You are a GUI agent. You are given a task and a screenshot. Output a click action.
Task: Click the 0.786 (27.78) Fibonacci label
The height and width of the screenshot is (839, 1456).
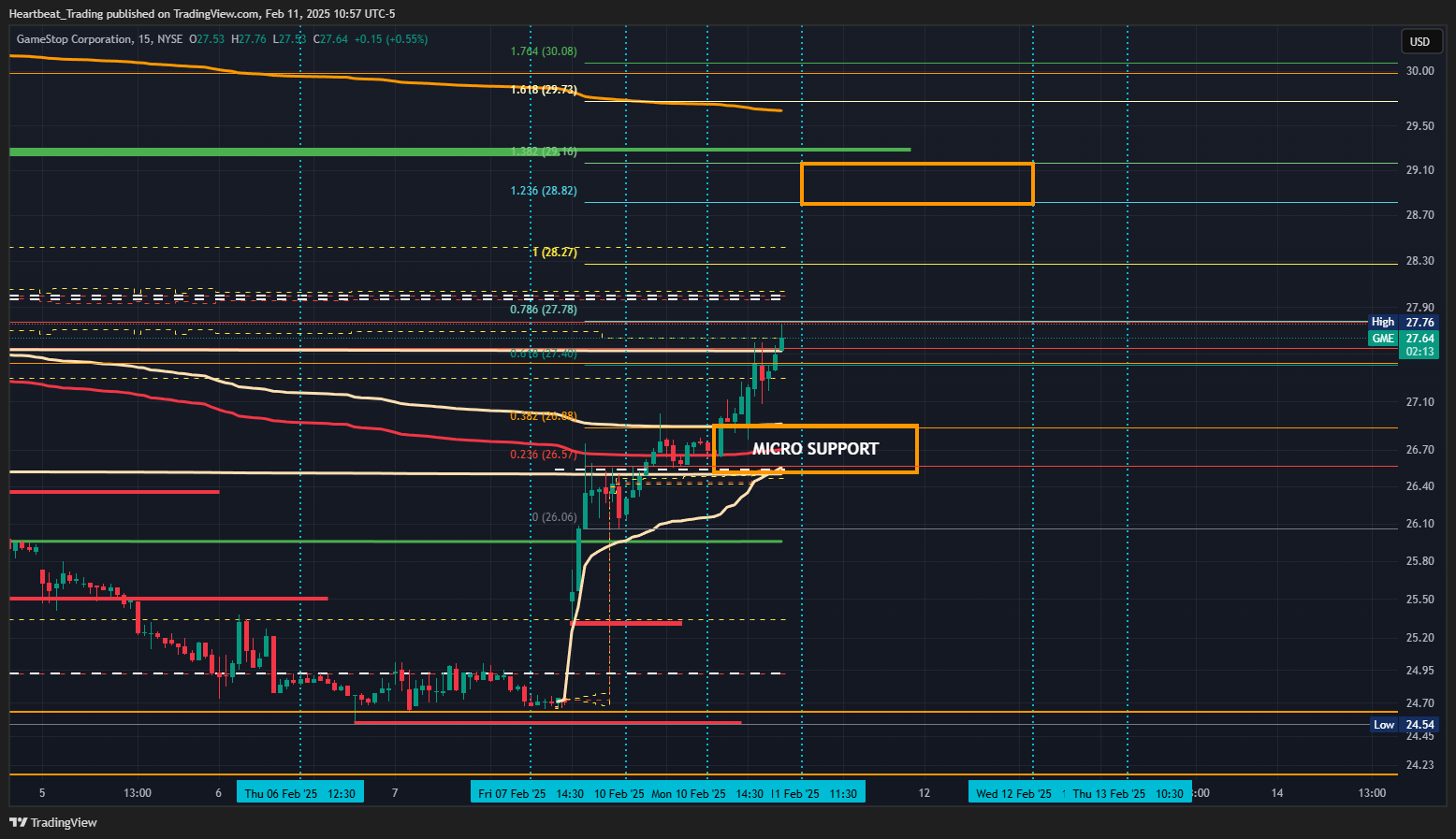(544, 310)
